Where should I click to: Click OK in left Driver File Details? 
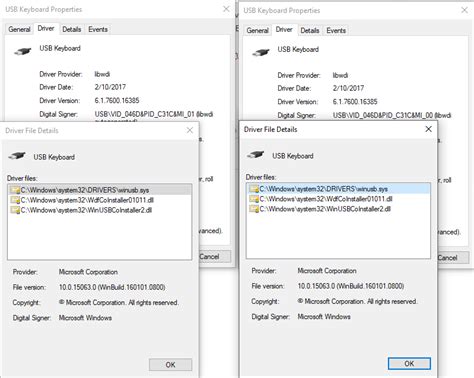point(170,365)
